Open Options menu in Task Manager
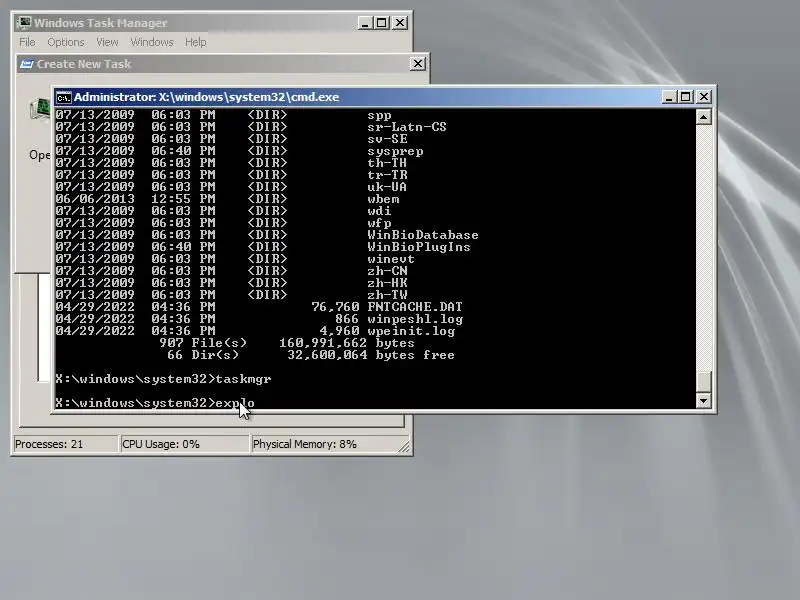800x600 pixels. click(x=66, y=42)
